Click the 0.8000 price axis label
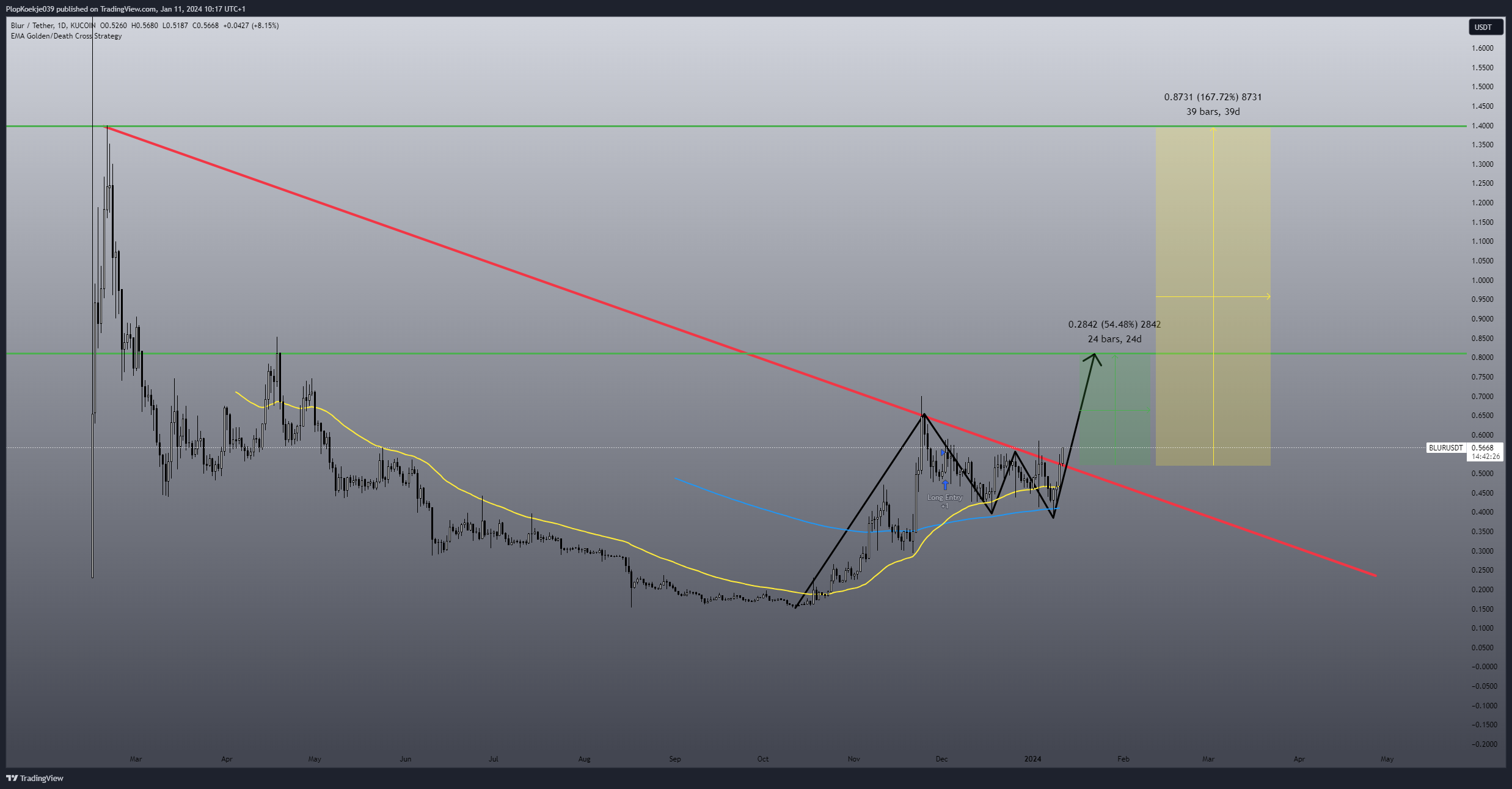 [x=1482, y=358]
